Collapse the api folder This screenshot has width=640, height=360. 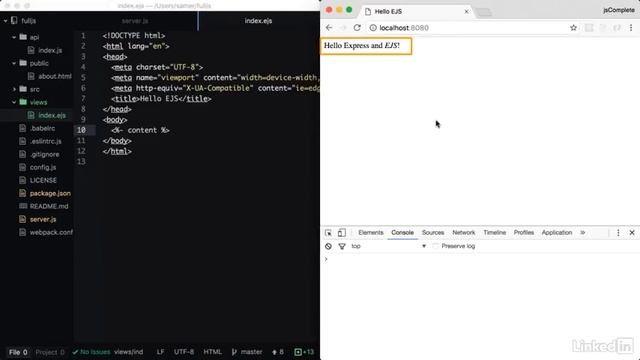tap(14, 37)
